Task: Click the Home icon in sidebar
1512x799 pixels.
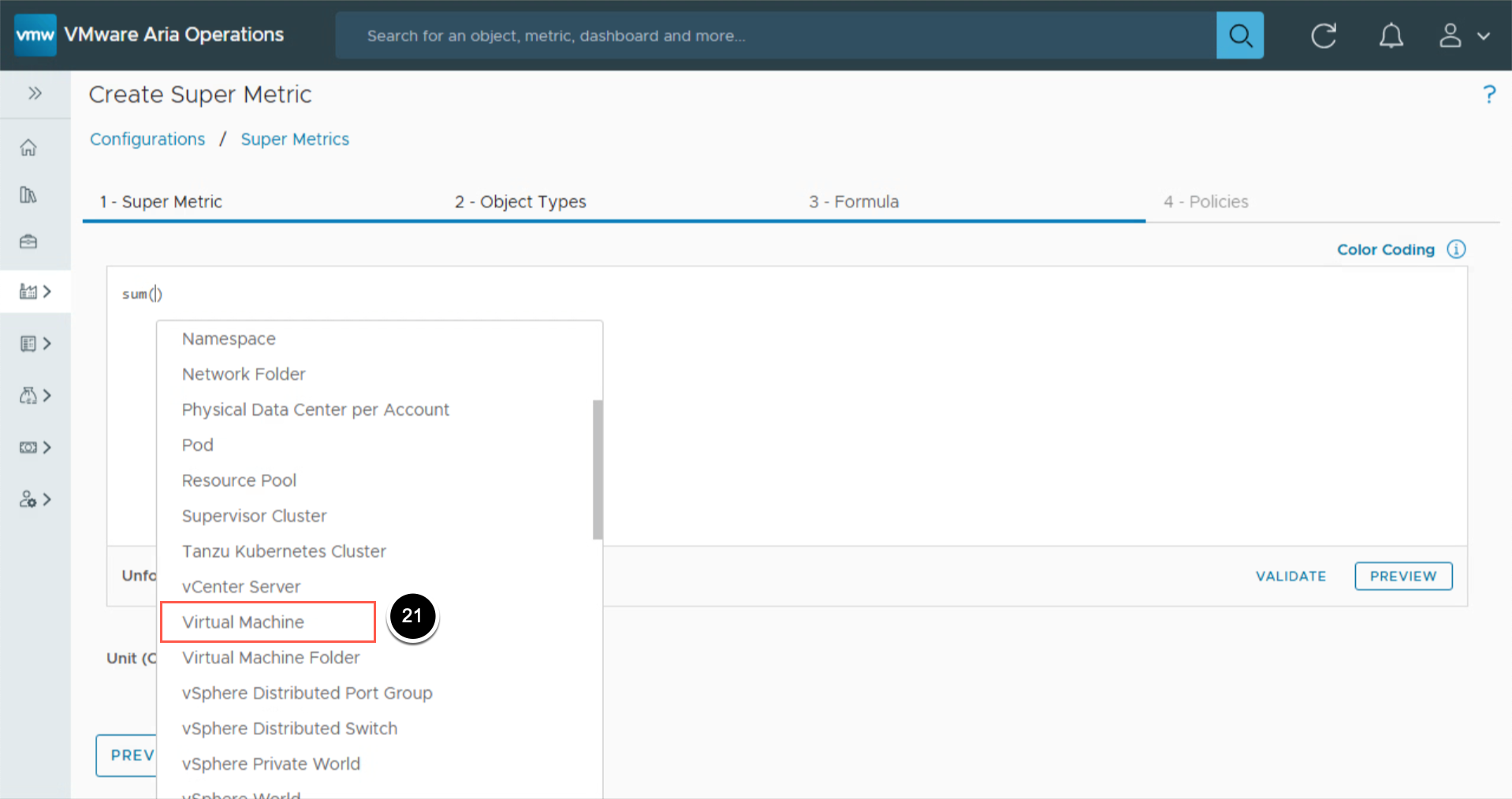Action: (28, 147)
